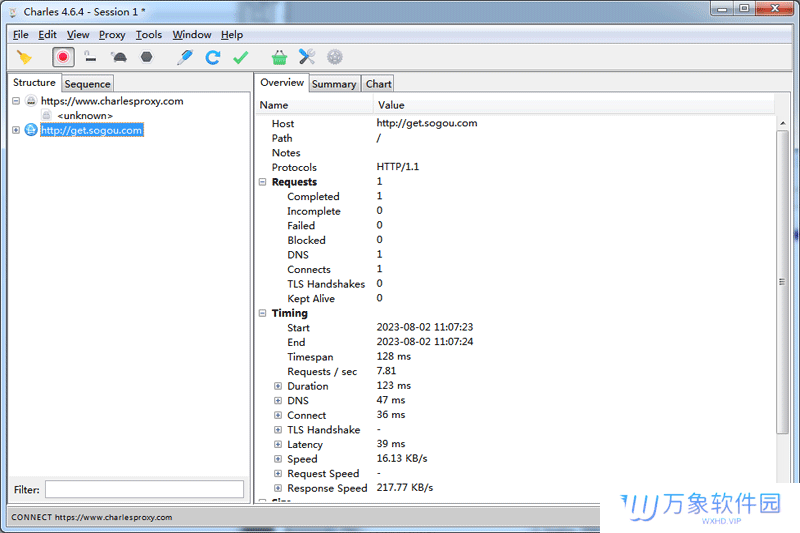Image resolution: width=800 pixels, height=533 pixels.
Task: Select the Kept Alive row
Action: coord(515,298)
